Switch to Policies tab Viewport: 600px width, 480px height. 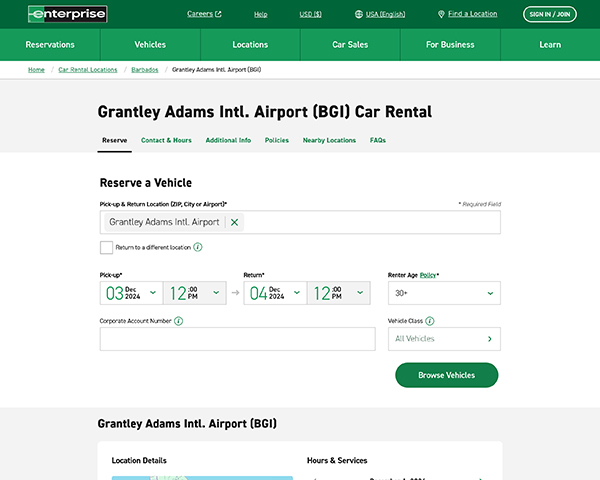(x=277, y=140)
